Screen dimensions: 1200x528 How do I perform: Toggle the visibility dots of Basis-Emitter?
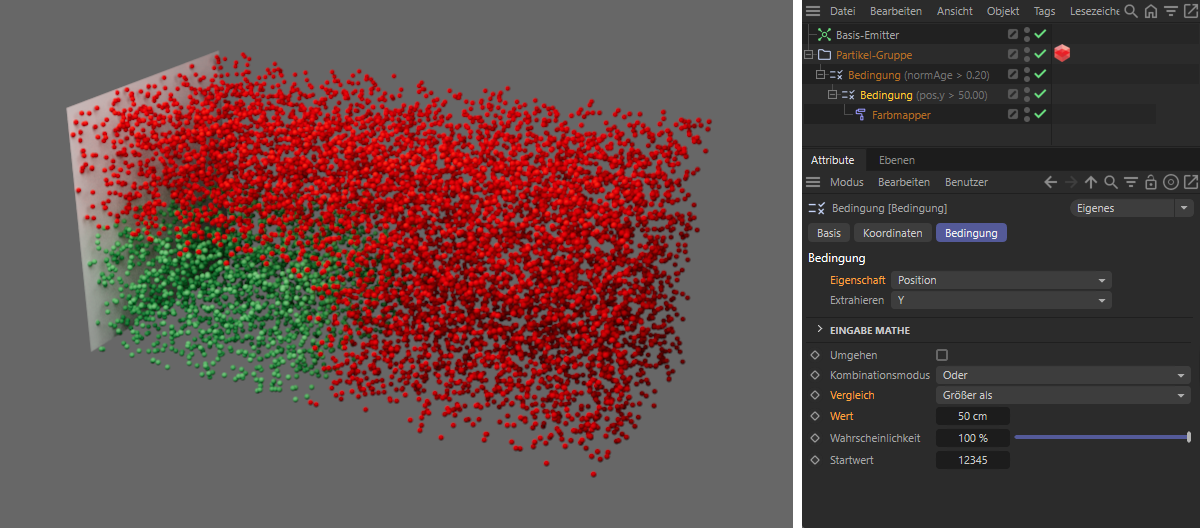tap(1027, 35)
